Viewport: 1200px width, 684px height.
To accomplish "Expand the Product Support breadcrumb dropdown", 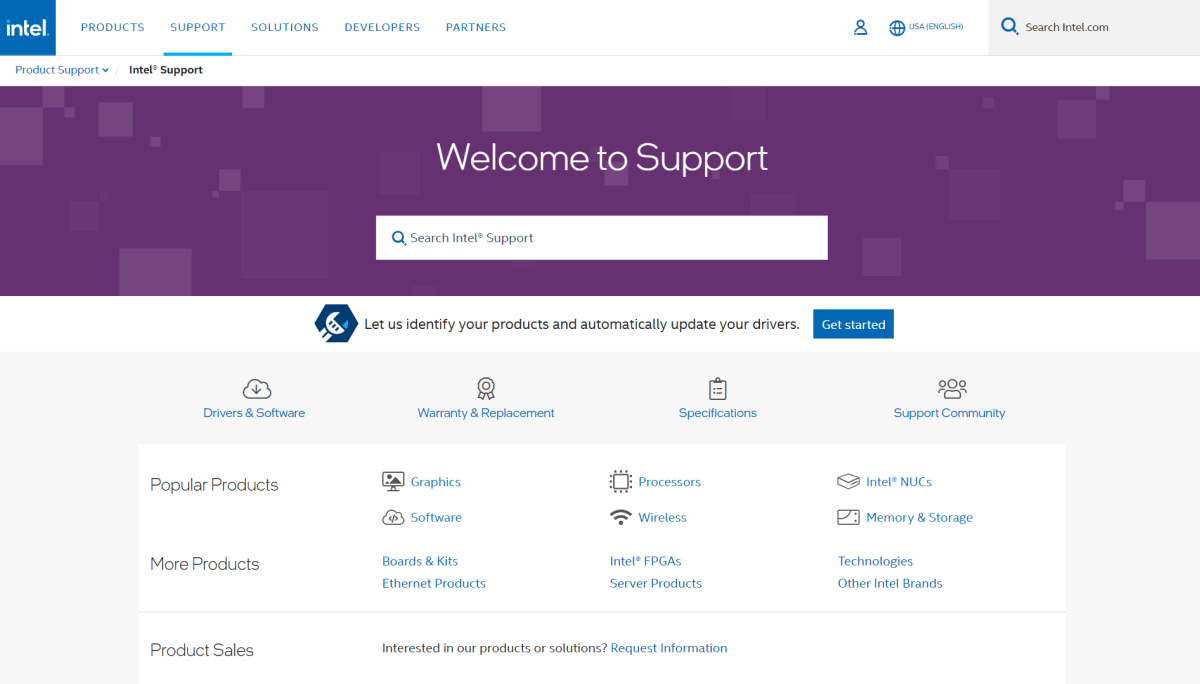I will [x=62, y=70].
